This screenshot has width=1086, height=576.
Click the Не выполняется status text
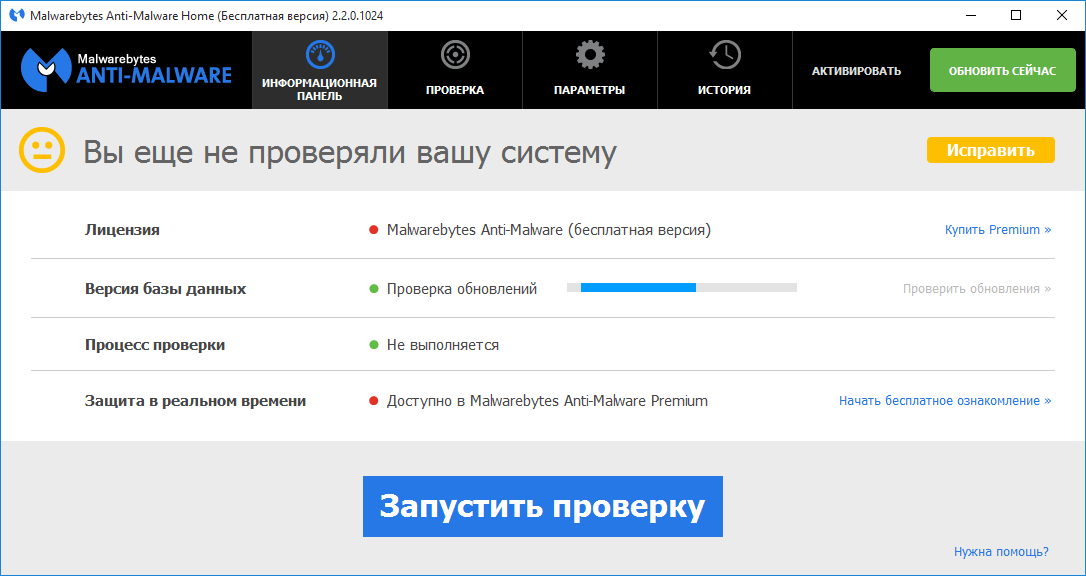pos(443,345)
